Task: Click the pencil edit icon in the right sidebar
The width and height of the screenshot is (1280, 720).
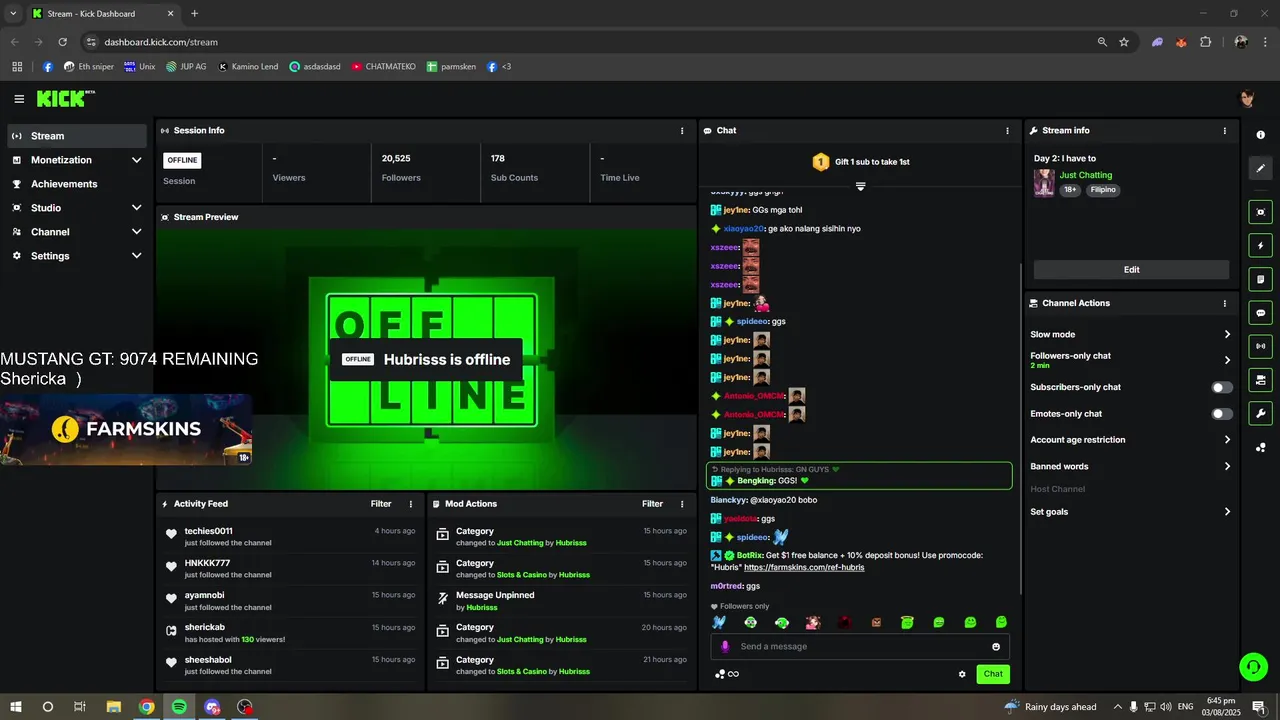Action: click(x=1260, y=168)
